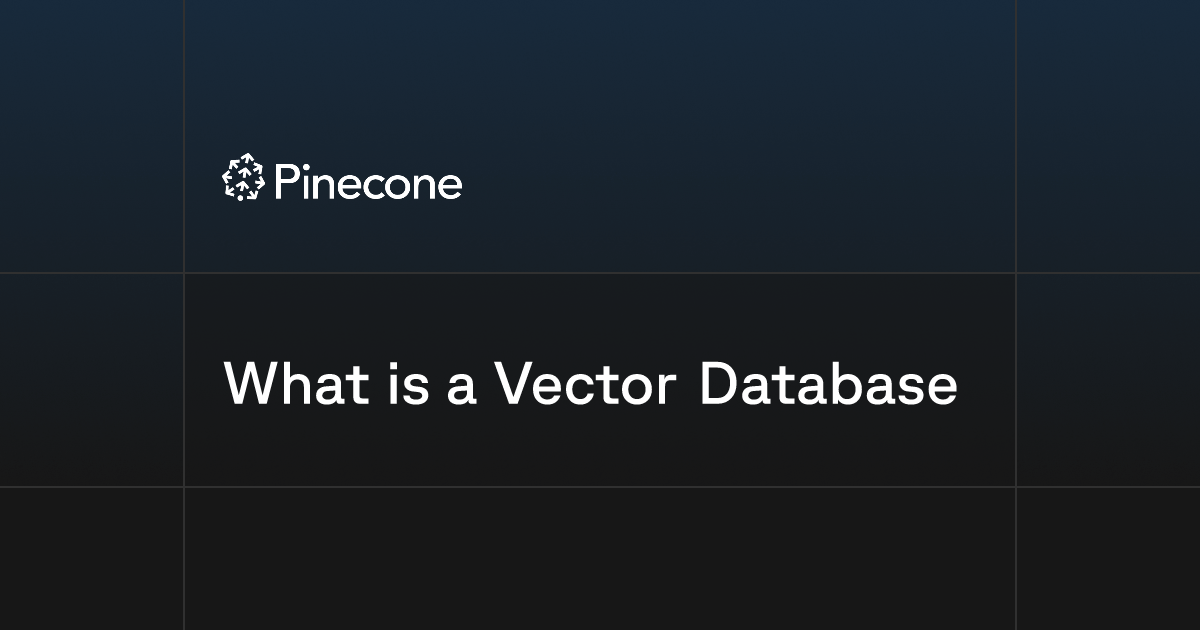Click the empty top-left corner grid cell
This screenshot has height=630, width=1200.
click(91, 136)
